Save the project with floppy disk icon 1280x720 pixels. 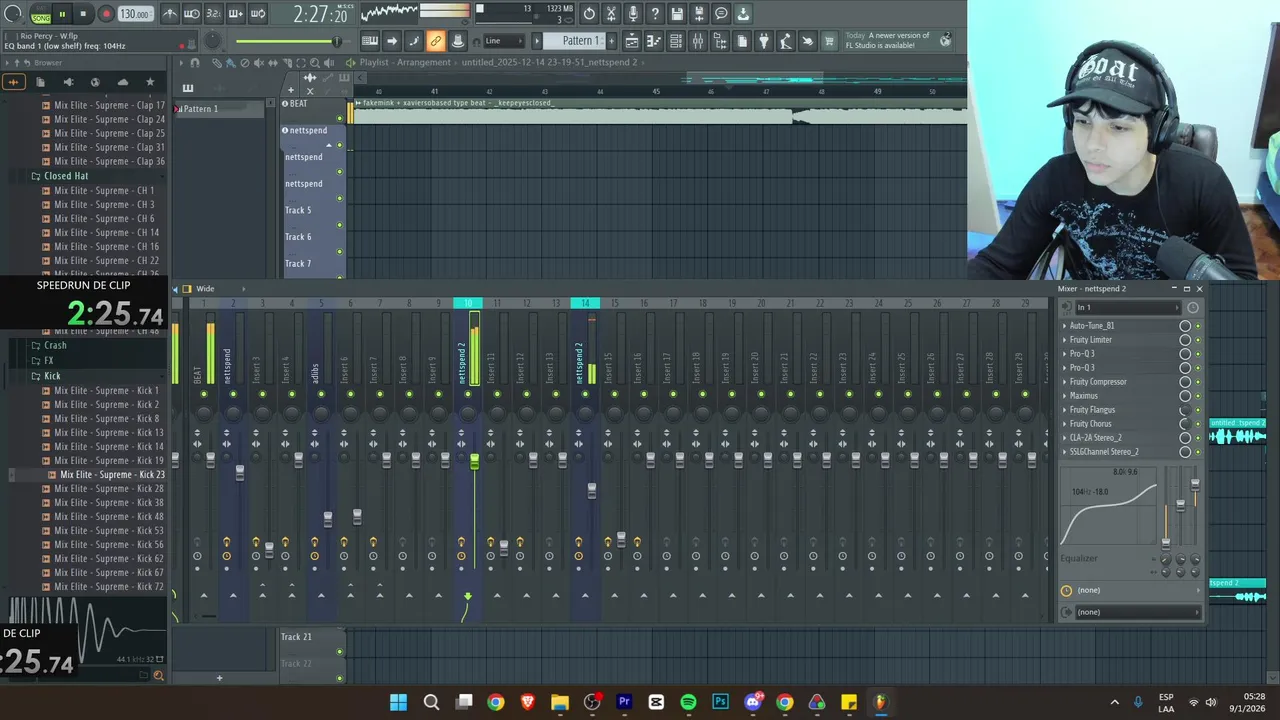tap(677, 14)
